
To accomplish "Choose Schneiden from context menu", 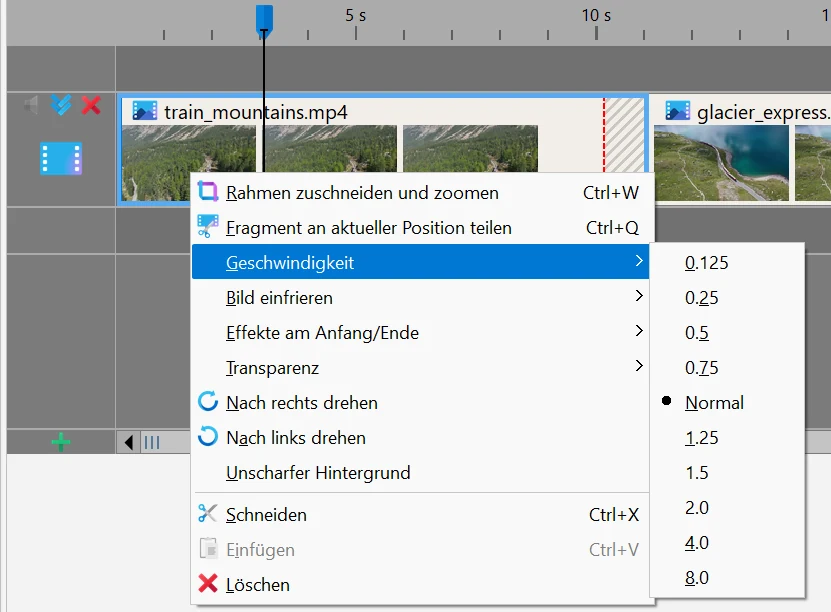I will click(x=422, y=515).
